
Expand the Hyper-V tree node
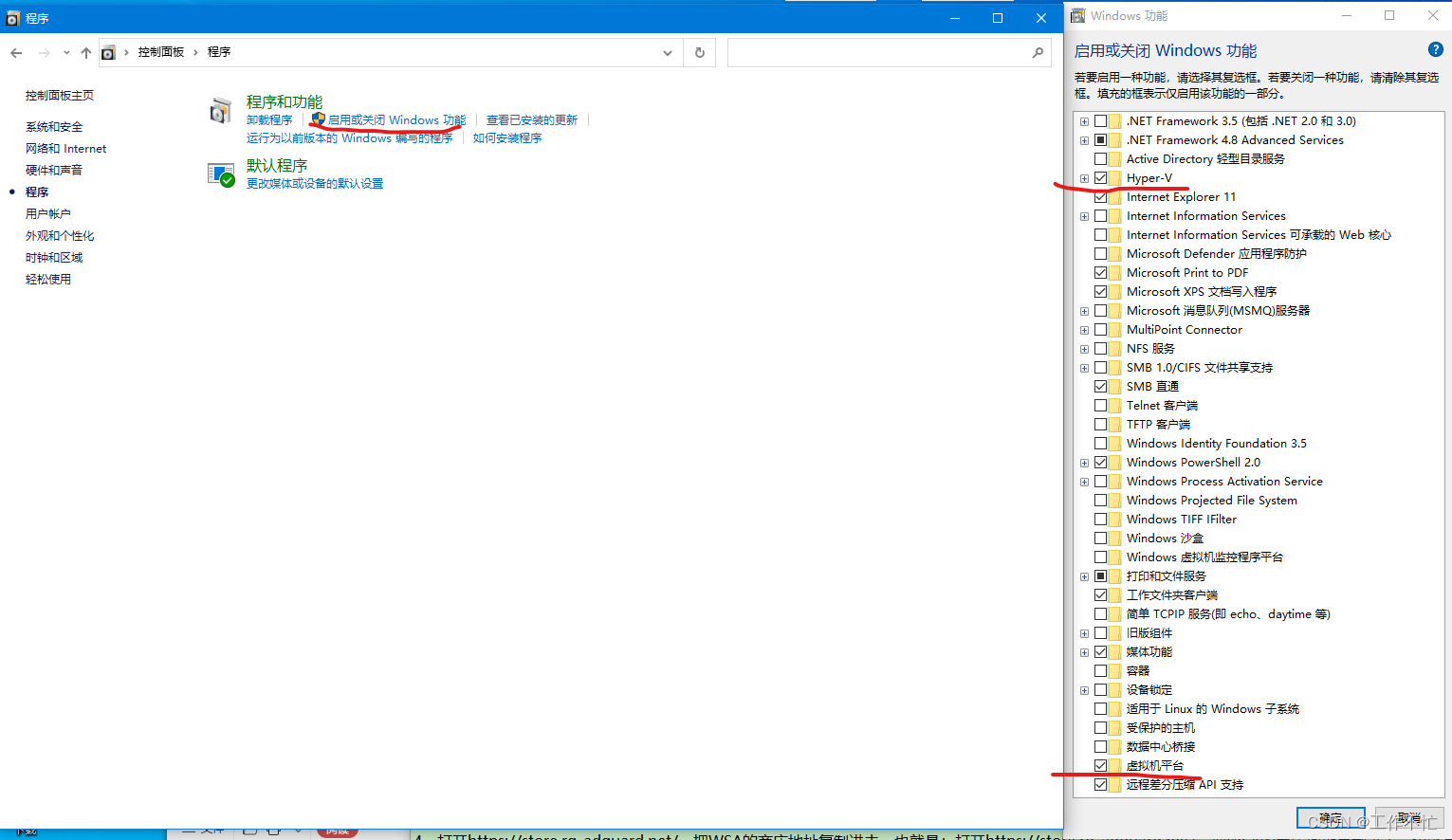point(1084,178)
